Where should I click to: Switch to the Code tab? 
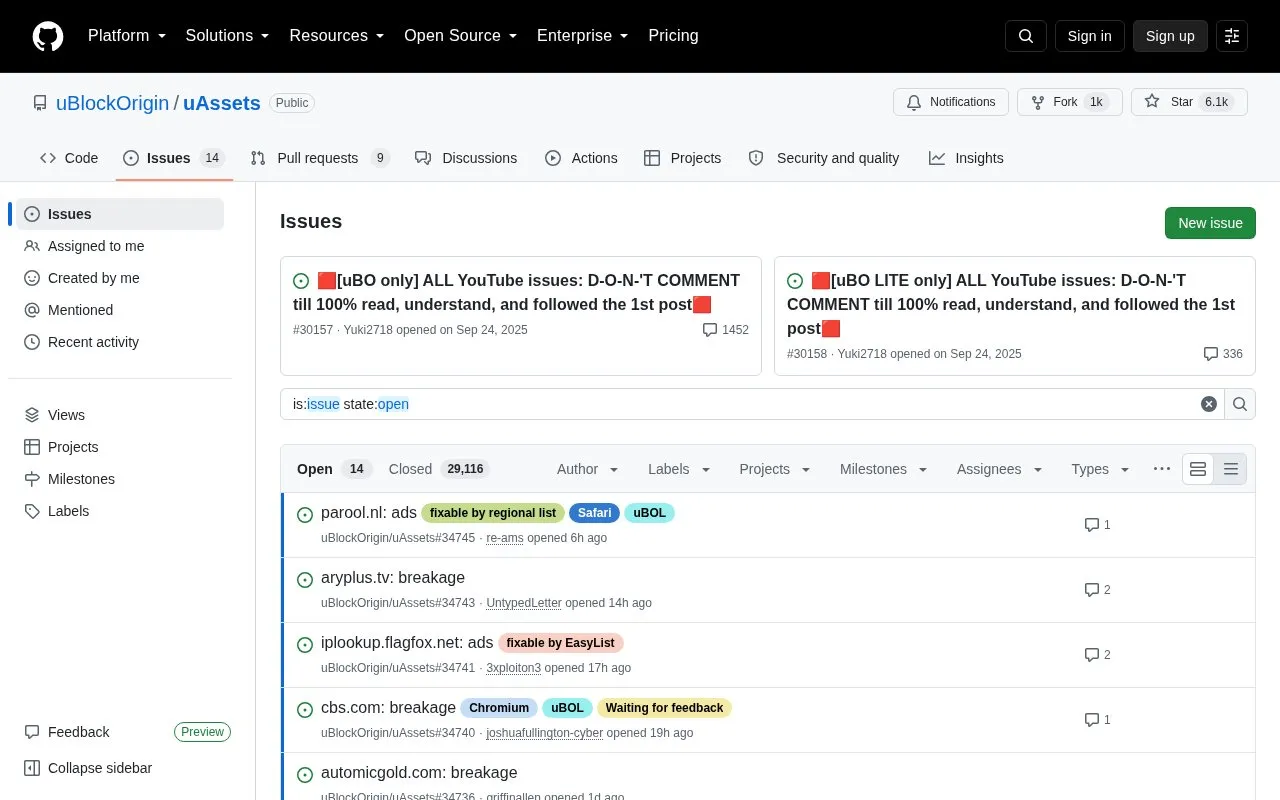69,158
